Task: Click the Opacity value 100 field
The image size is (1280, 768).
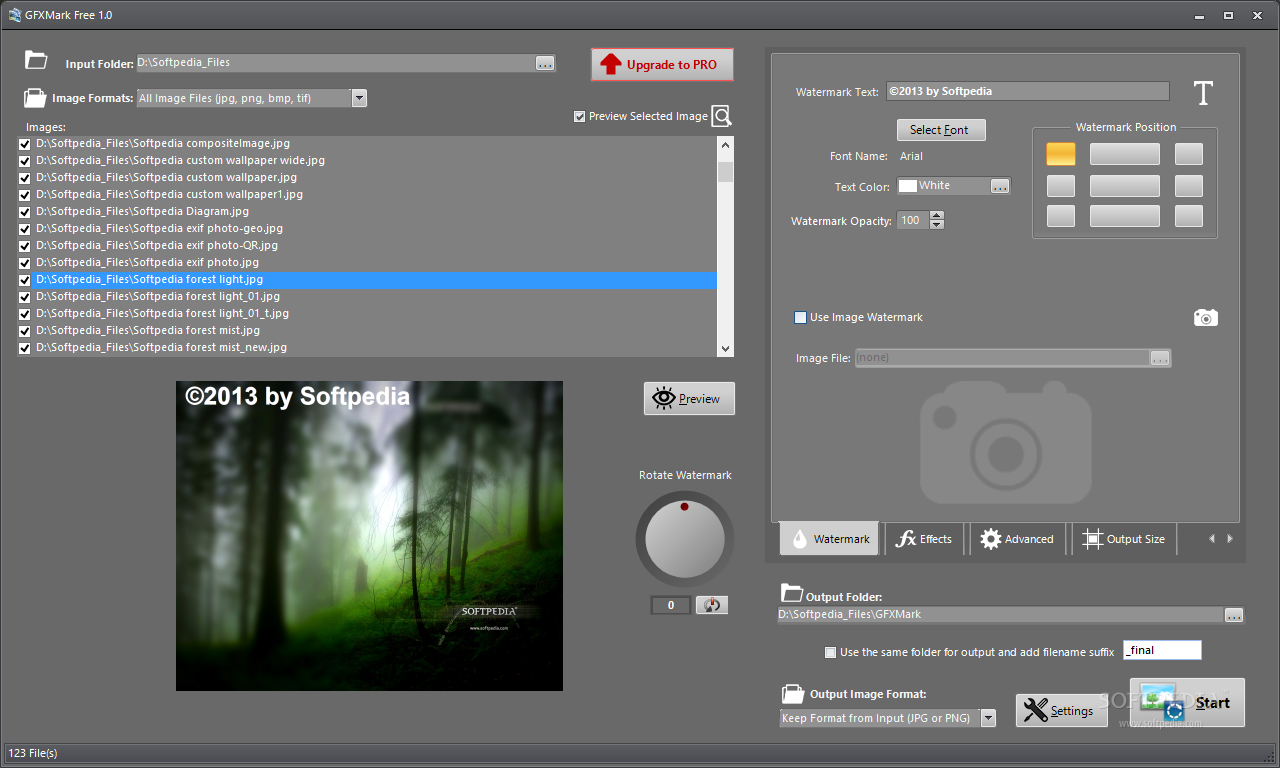Action: coord(912,220)
